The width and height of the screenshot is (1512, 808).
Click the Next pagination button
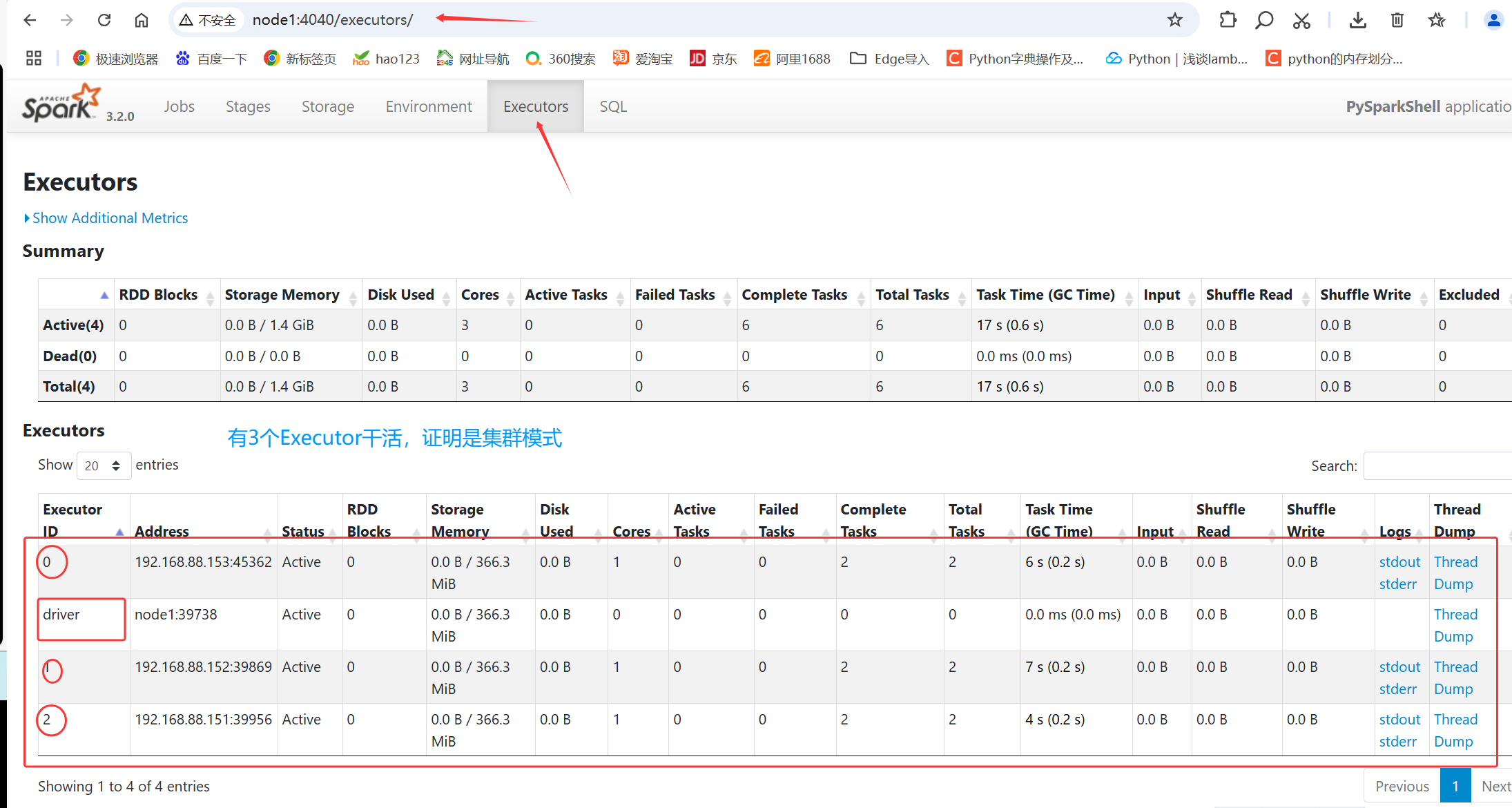(x=1495, y=786)
